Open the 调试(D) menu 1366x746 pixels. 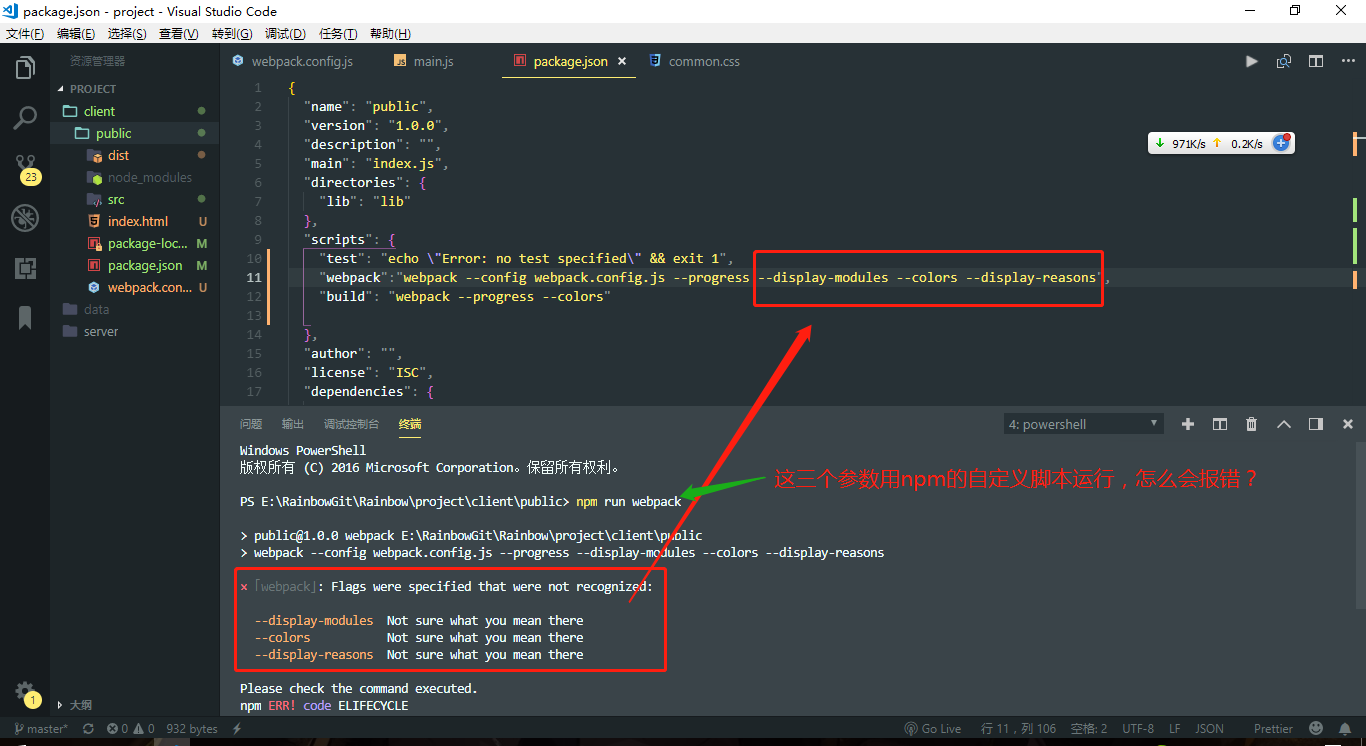[x=286, y=33]
